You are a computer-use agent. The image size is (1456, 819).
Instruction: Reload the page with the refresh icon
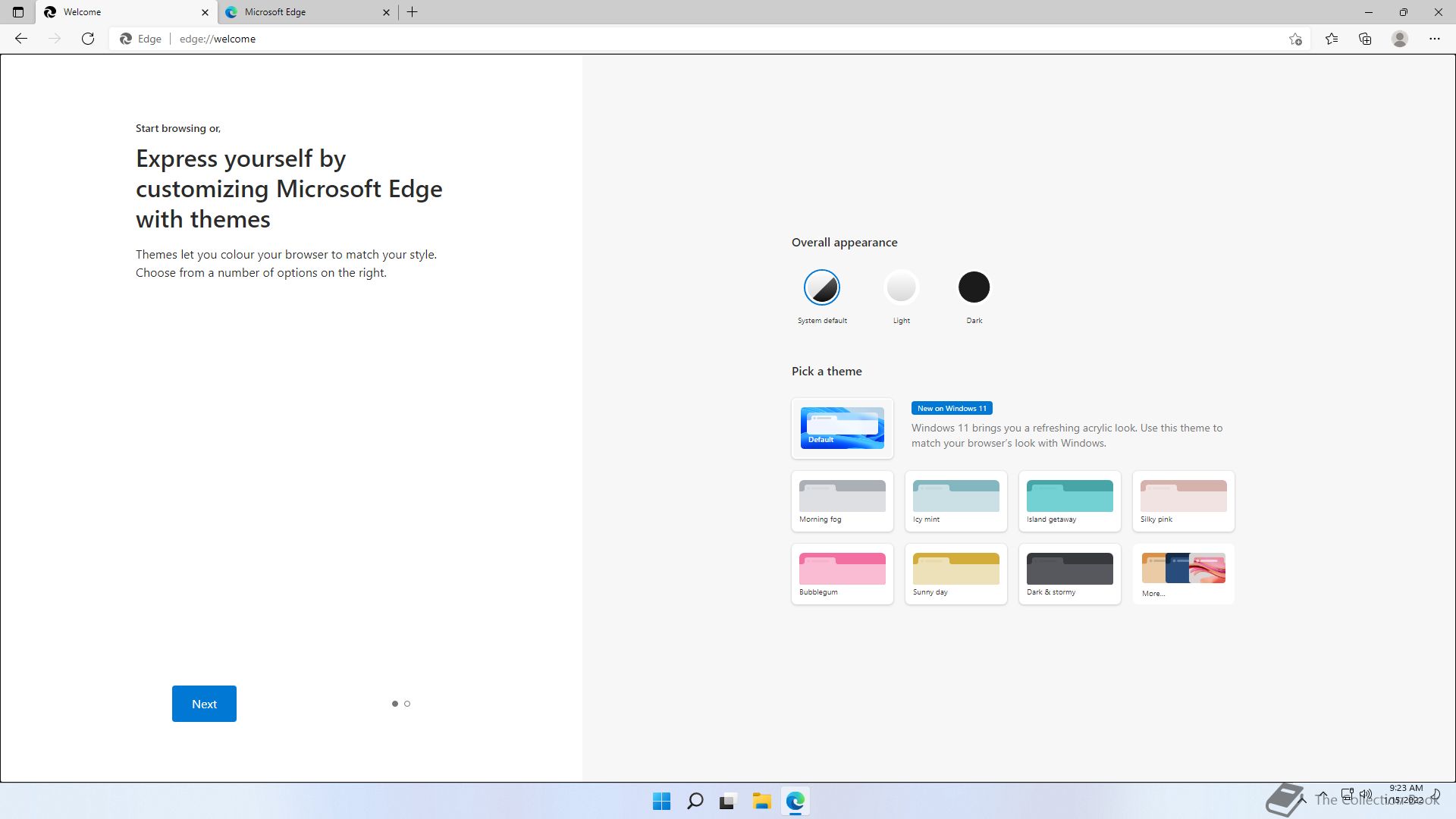(x=88, y=39)
